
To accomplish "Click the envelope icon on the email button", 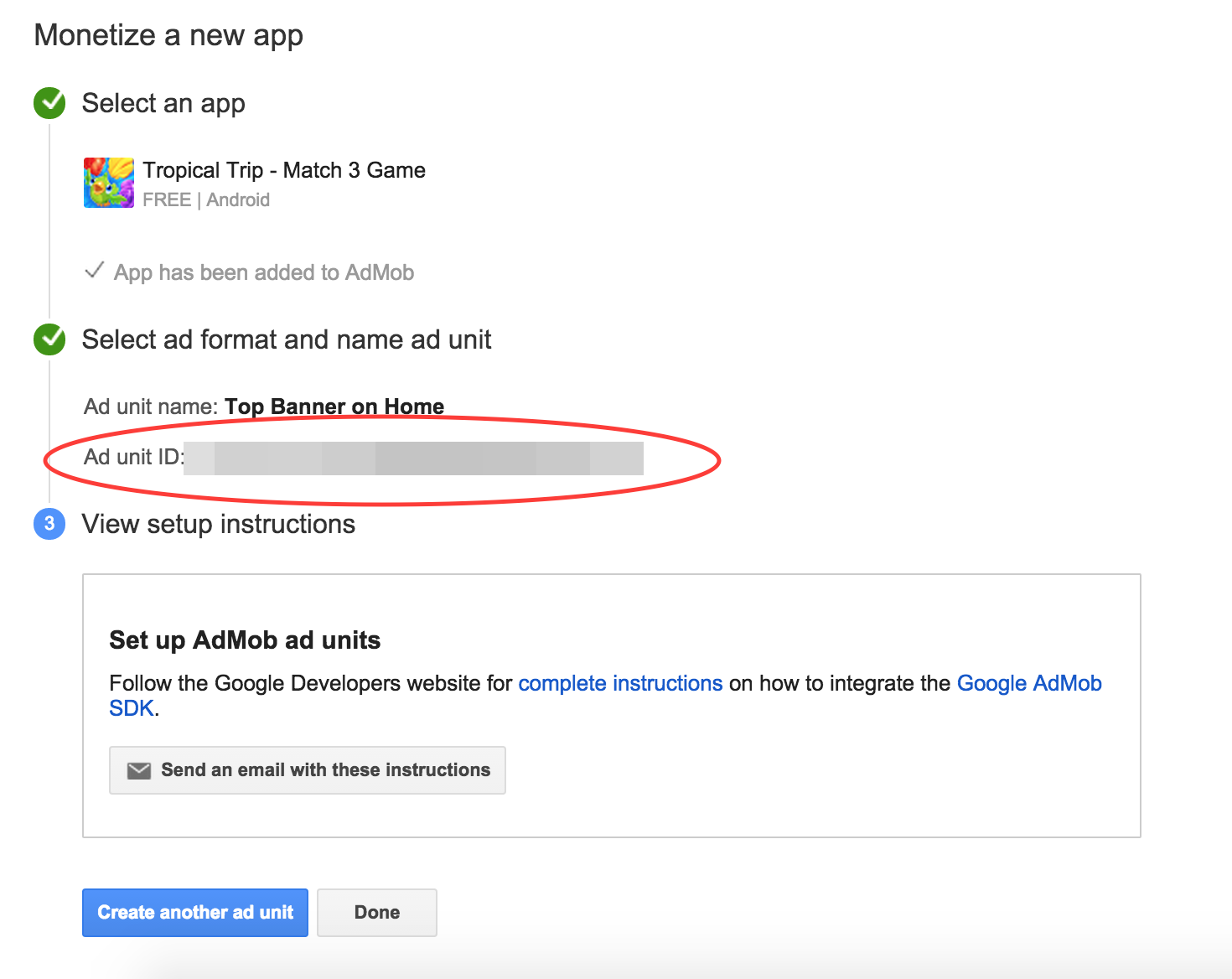I will tap(139, 770).
